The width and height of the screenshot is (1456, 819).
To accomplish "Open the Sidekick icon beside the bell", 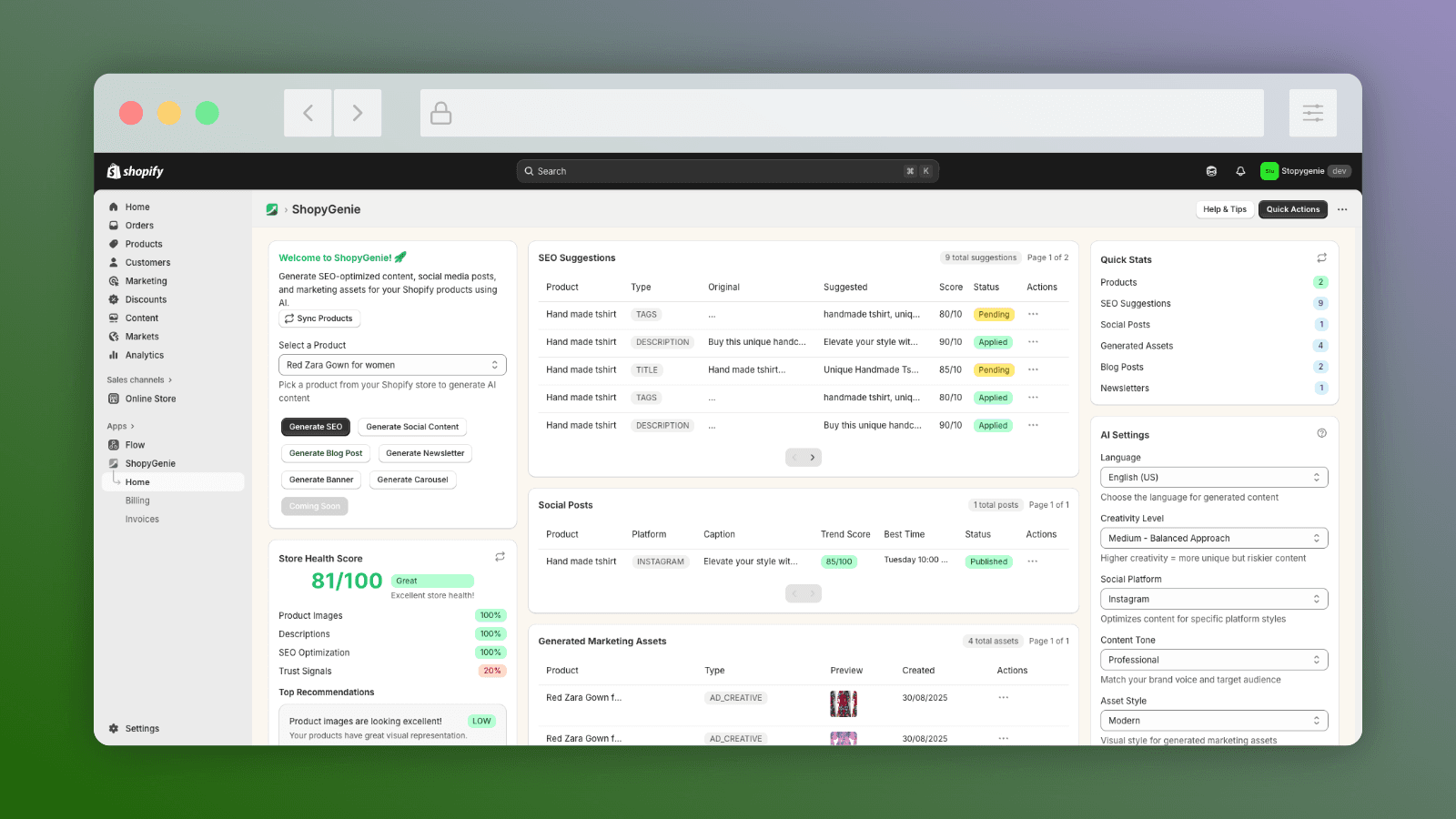I will (x=1211, y=171).
